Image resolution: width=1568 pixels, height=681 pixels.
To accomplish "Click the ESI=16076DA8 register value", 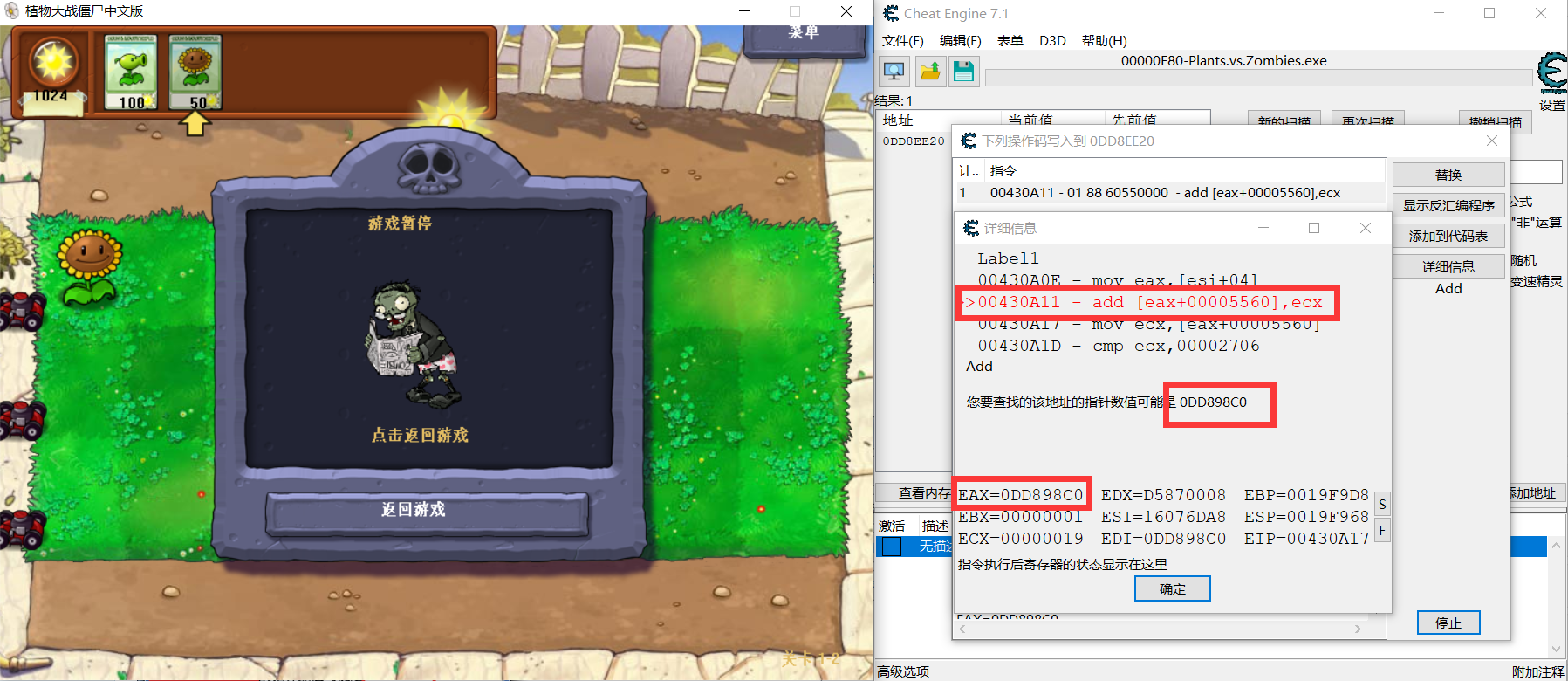I will point(1163,517).
